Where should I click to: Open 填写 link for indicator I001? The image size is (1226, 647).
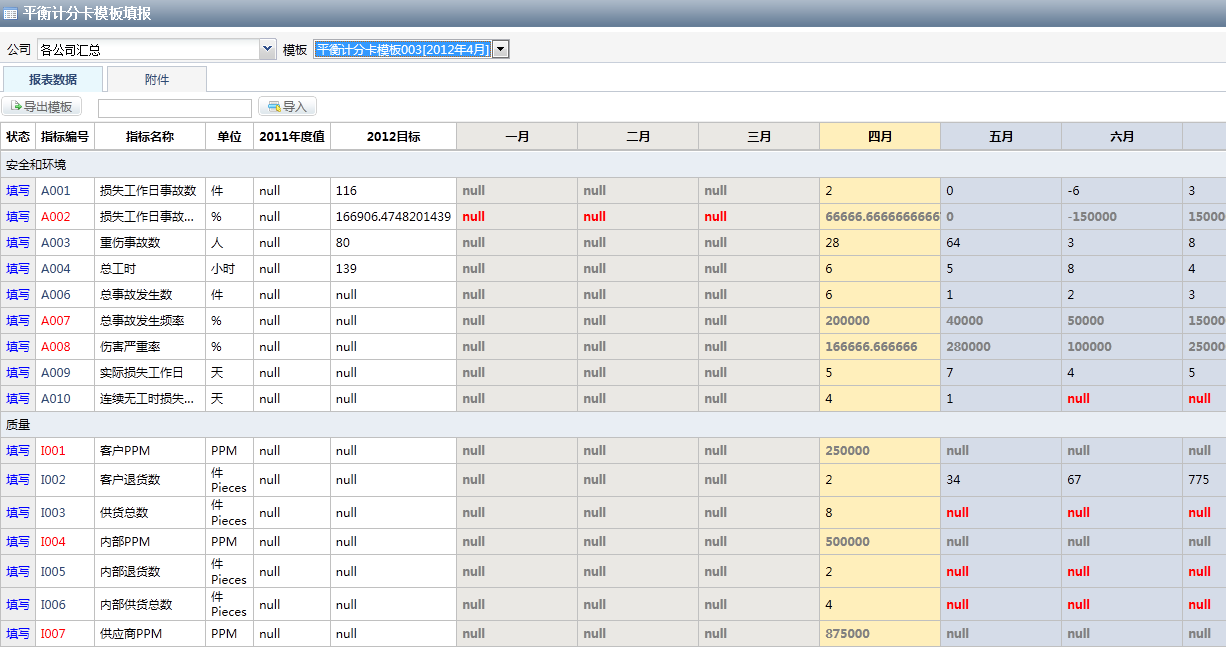(18, 451)
